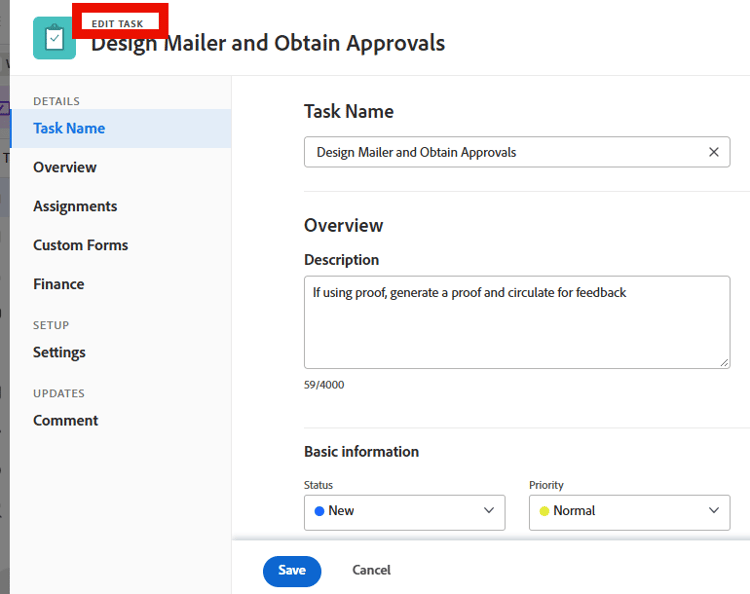Viewport: 750px width, 594px height.
Task: Click the yellow Normal priority dot
Action: (x=544, y=511)
